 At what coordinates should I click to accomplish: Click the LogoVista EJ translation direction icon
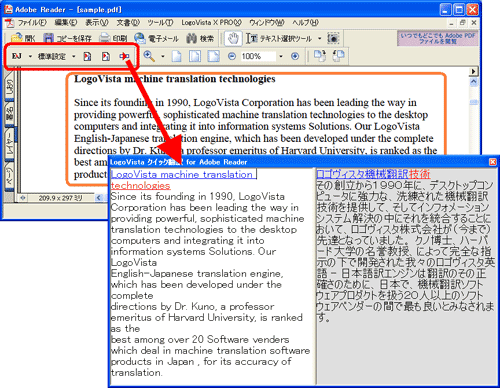pyautogui.click(x=17, y=56)
